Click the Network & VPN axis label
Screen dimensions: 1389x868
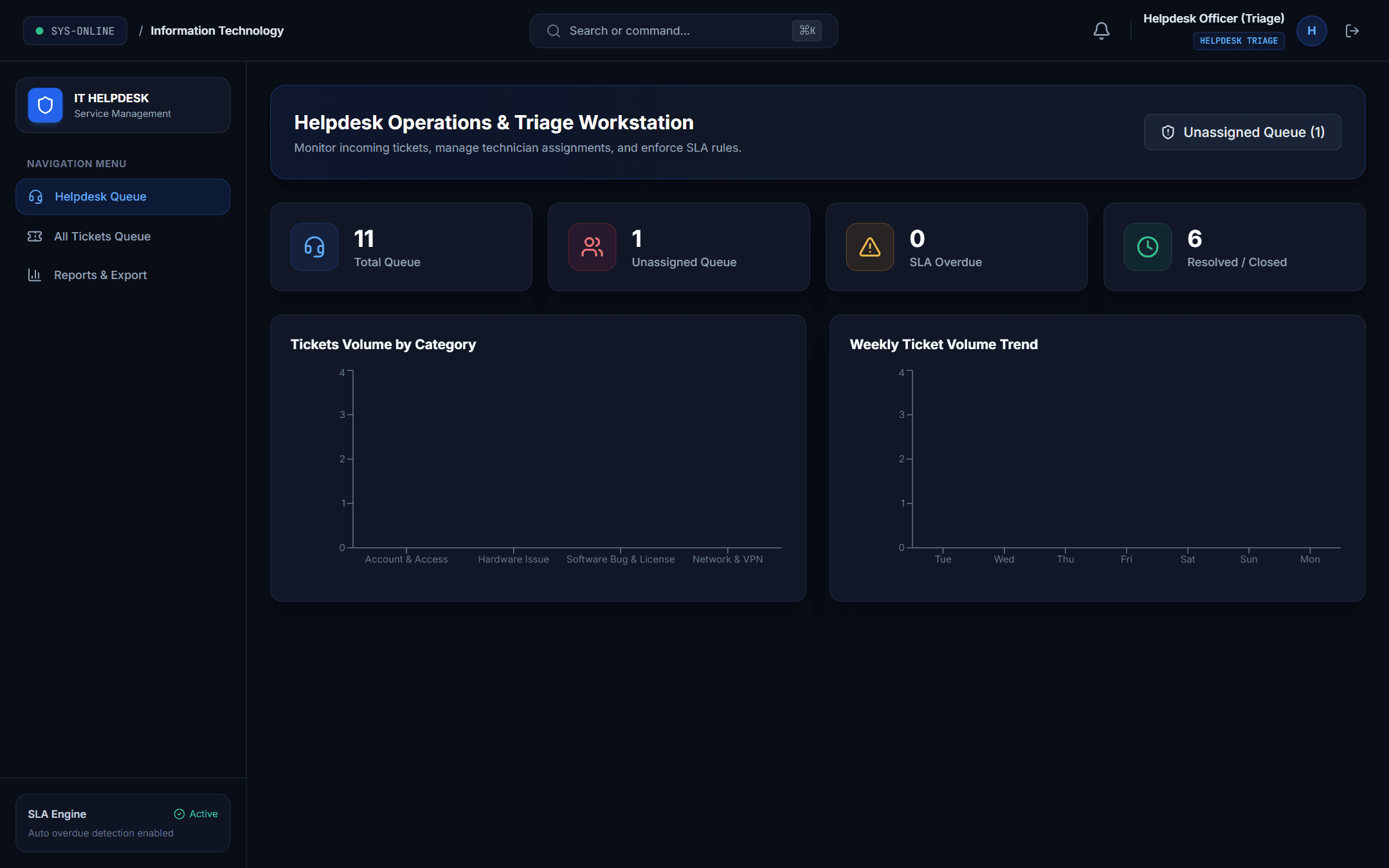coord(727,559)
